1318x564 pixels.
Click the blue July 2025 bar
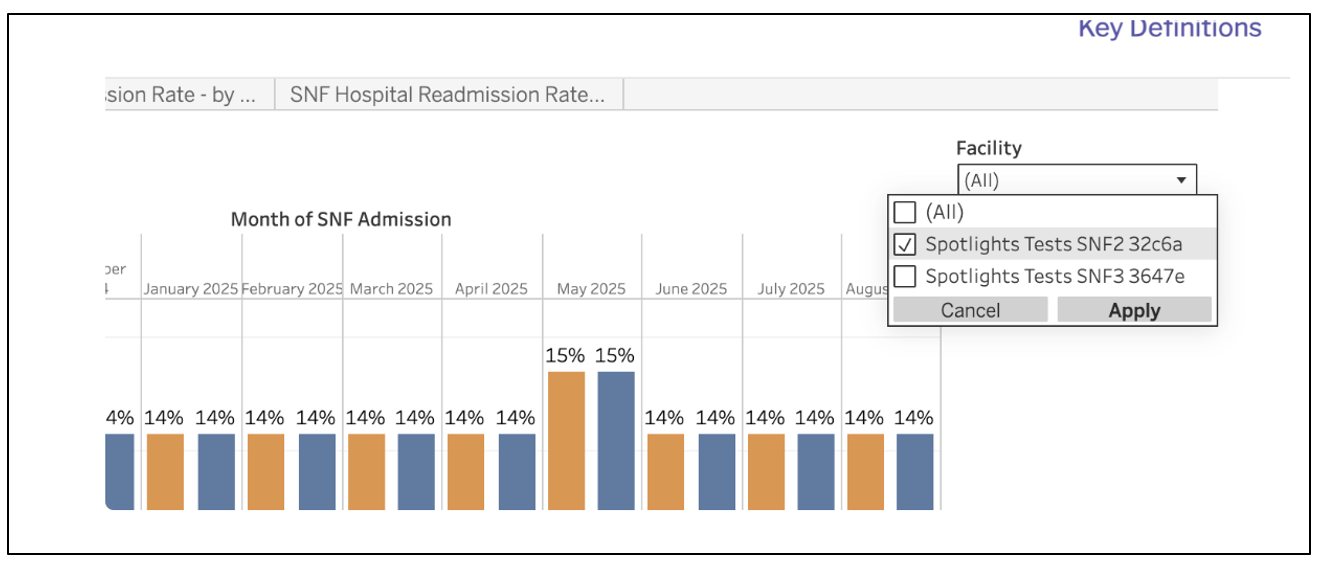[815, 471]
